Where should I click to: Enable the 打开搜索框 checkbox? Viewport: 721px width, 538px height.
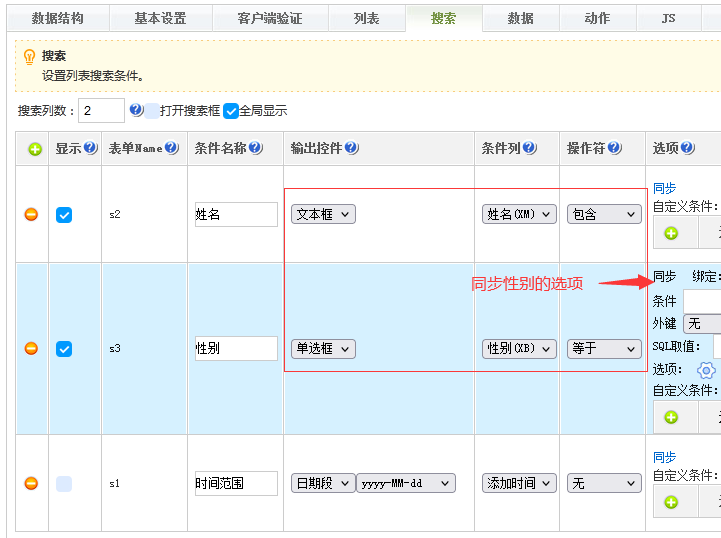pos(152,111)
